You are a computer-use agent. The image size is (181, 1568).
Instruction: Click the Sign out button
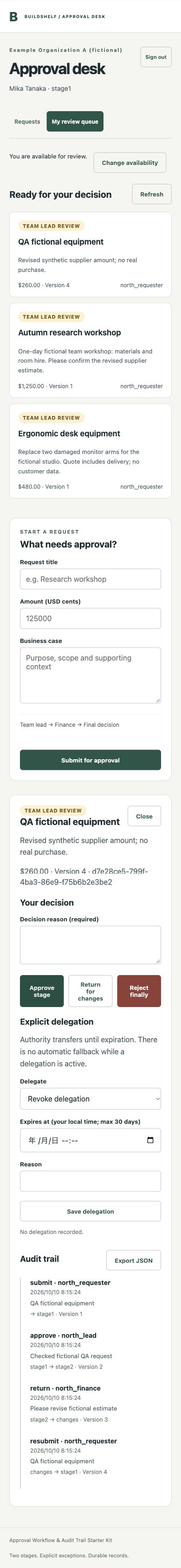(x=155, y=57)
